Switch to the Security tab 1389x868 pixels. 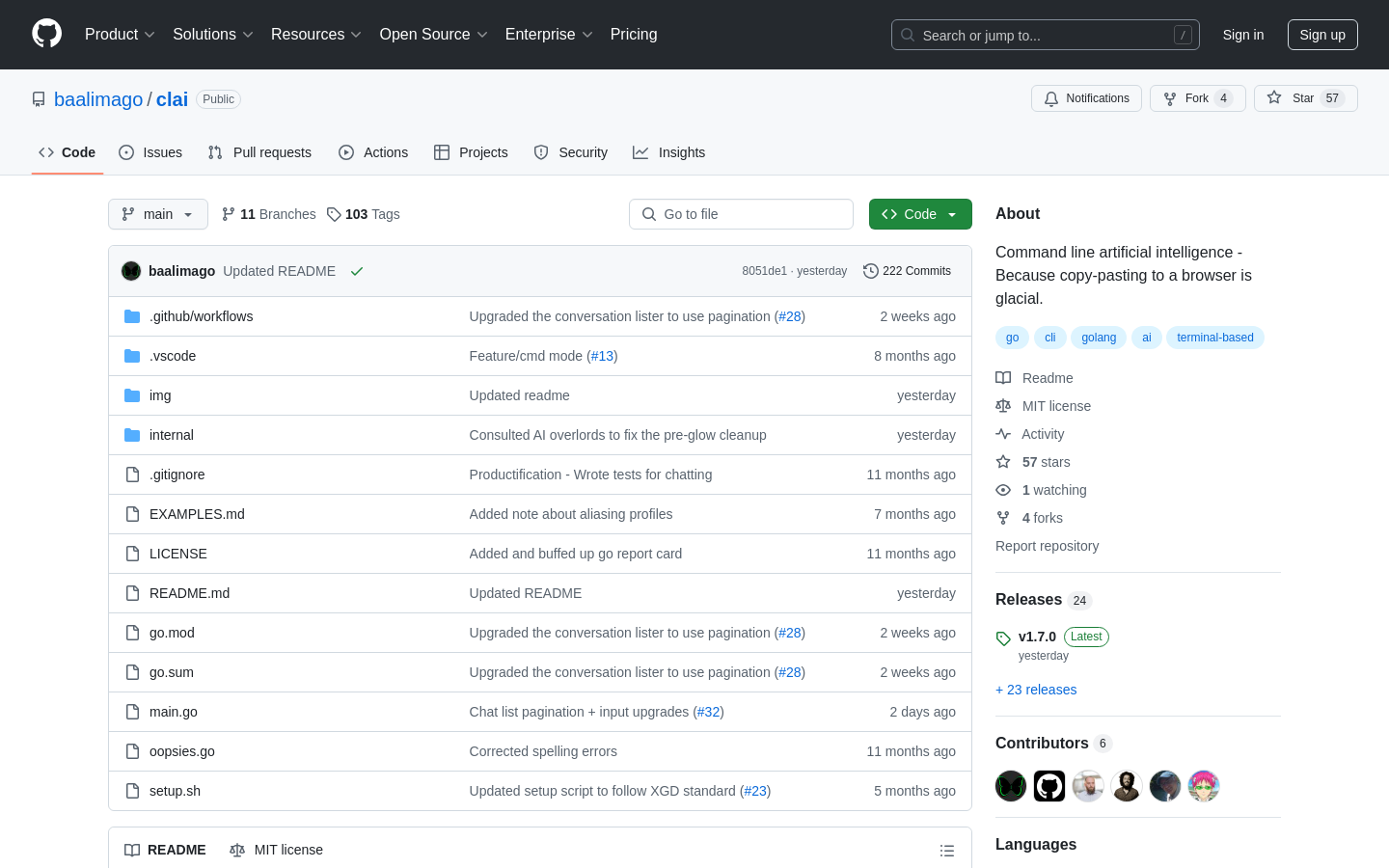(x=571, y=152)
